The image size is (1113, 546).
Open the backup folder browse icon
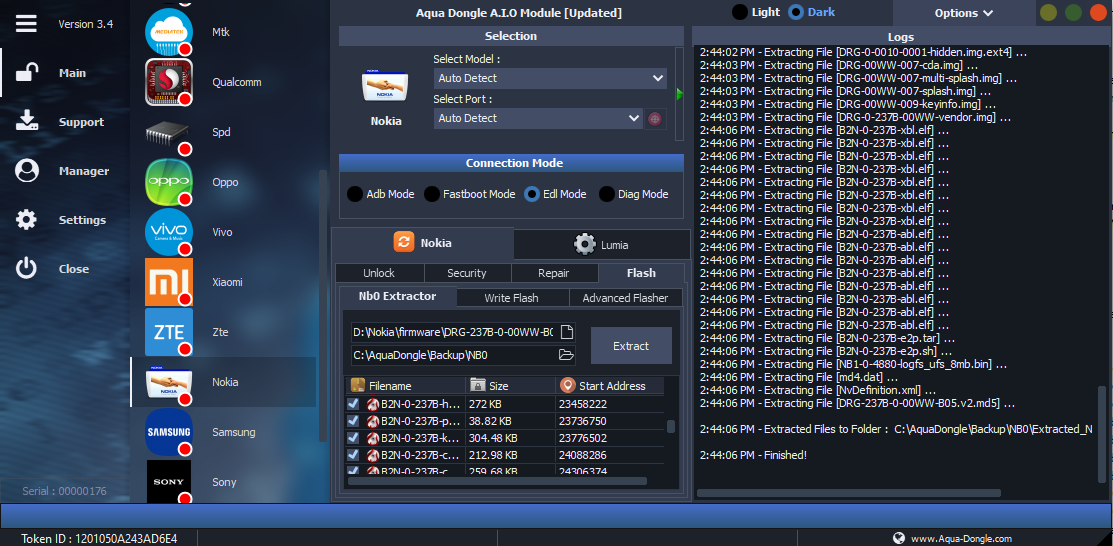(x=566, y=355)
